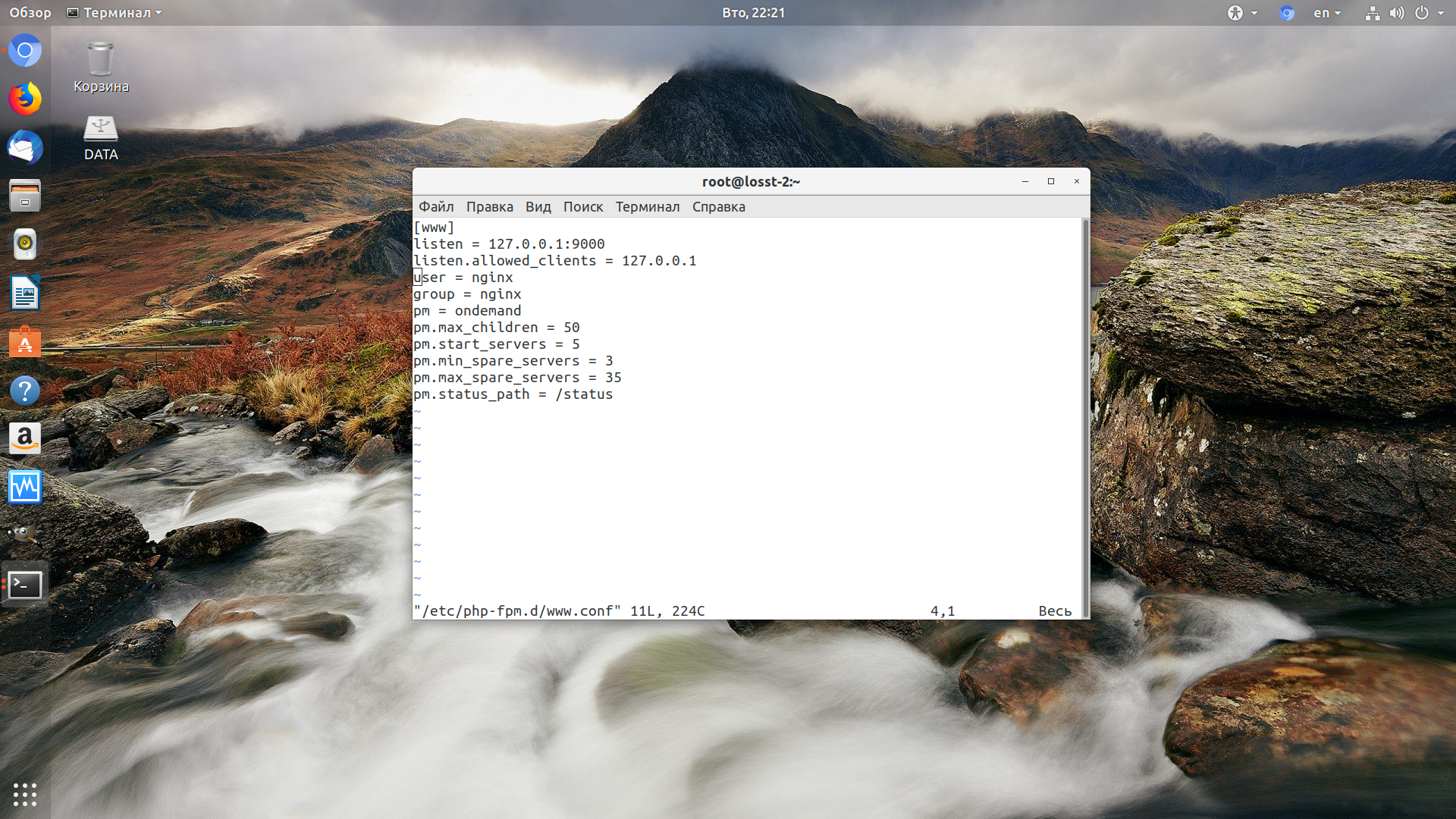This screenshot has width=1456, height=819.
Task: Click the clock showing Вто, 22:21
Action: [753, 13]
